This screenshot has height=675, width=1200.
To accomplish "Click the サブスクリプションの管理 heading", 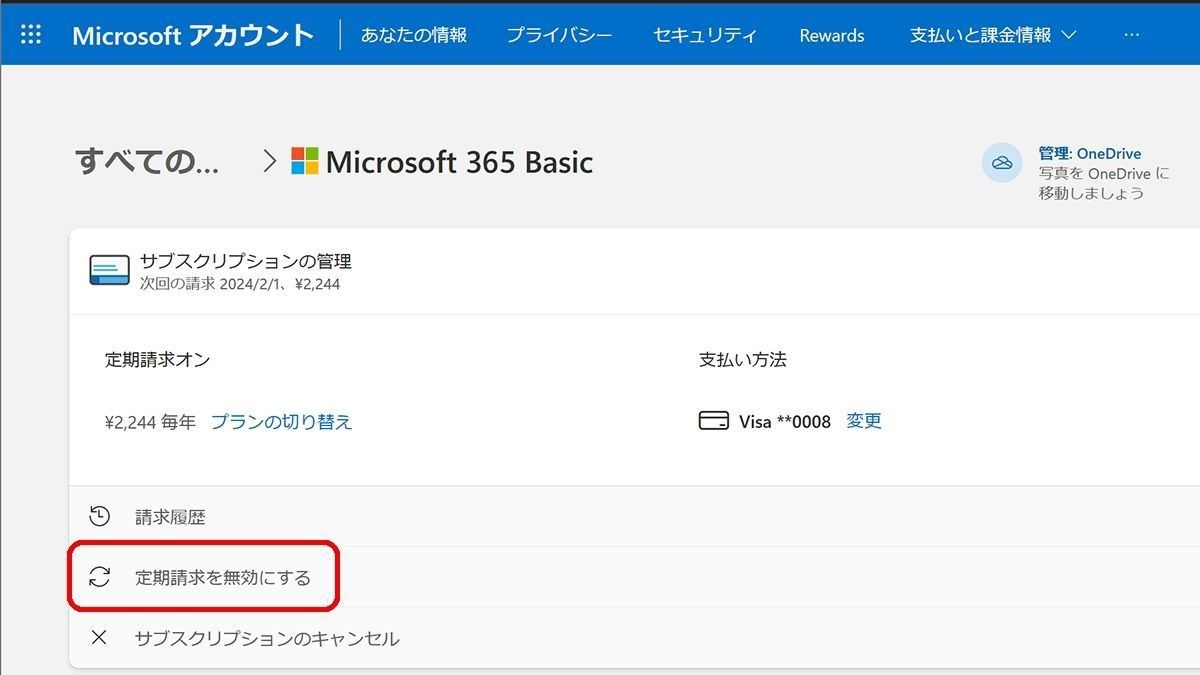I will point(245,261).
